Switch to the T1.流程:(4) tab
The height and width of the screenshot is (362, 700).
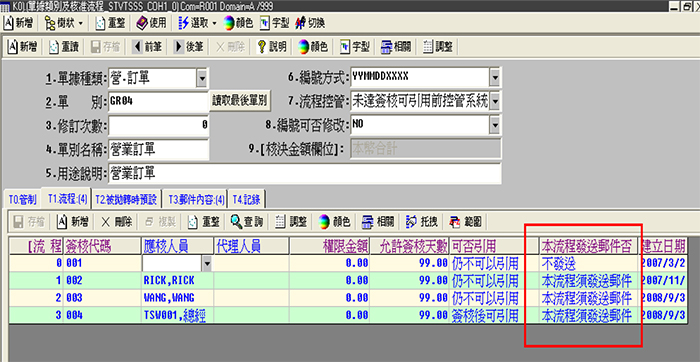pyautogui.click(x=67, y=199)
